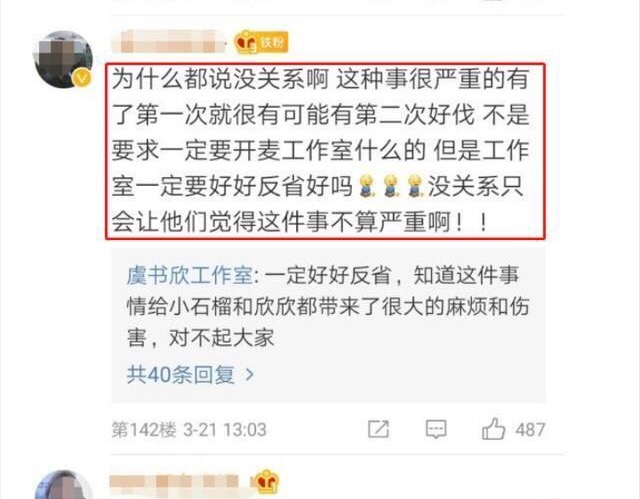The width and height of the screenshot is (640, 499).
Task: Tap the repost share icon on comment
Action: pos(378,429)
